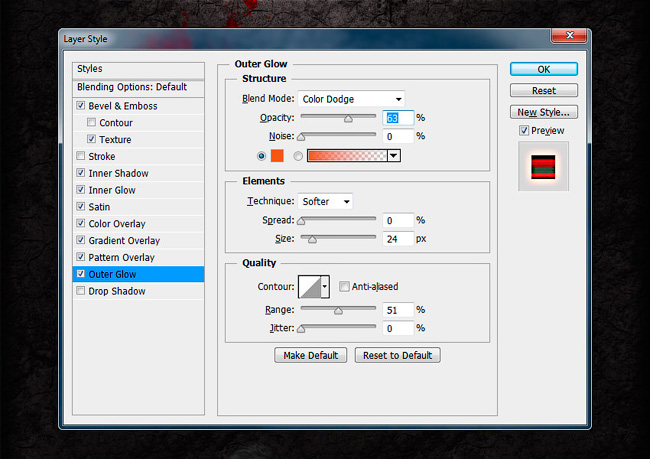
Task: Click the Jitter value field
Action: pyautogui.click(x=398, y=328)
